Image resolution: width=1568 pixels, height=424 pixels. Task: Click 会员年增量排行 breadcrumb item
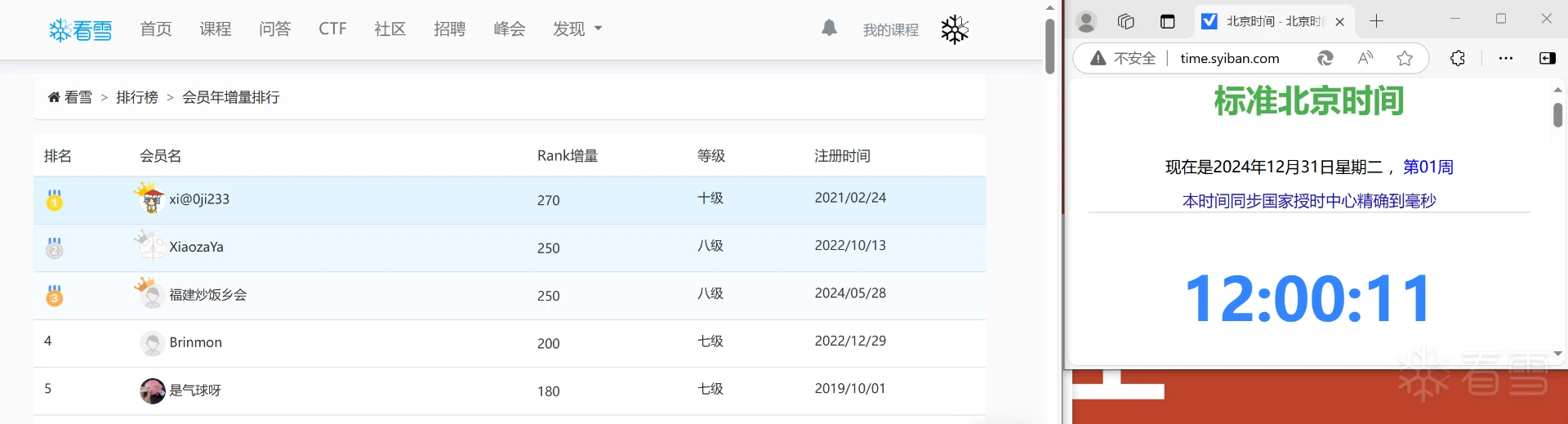pos(231,97)
